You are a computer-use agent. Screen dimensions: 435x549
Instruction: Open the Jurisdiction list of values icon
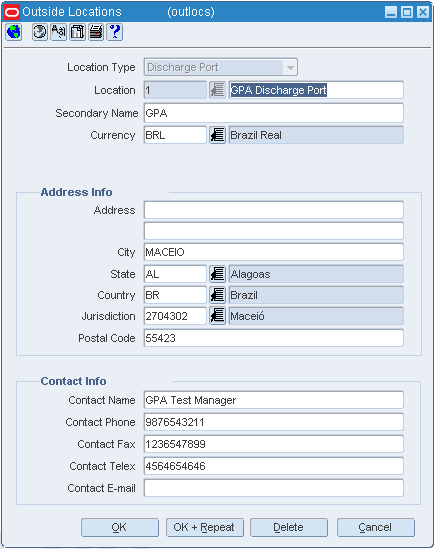[x=218, y=316]
